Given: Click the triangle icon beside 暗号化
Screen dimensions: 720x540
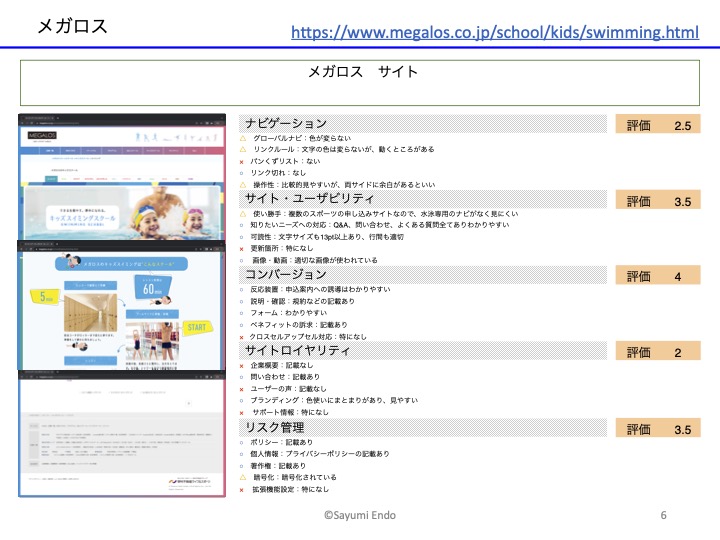Looking at the screenshot, I should (x=242, y=478).
